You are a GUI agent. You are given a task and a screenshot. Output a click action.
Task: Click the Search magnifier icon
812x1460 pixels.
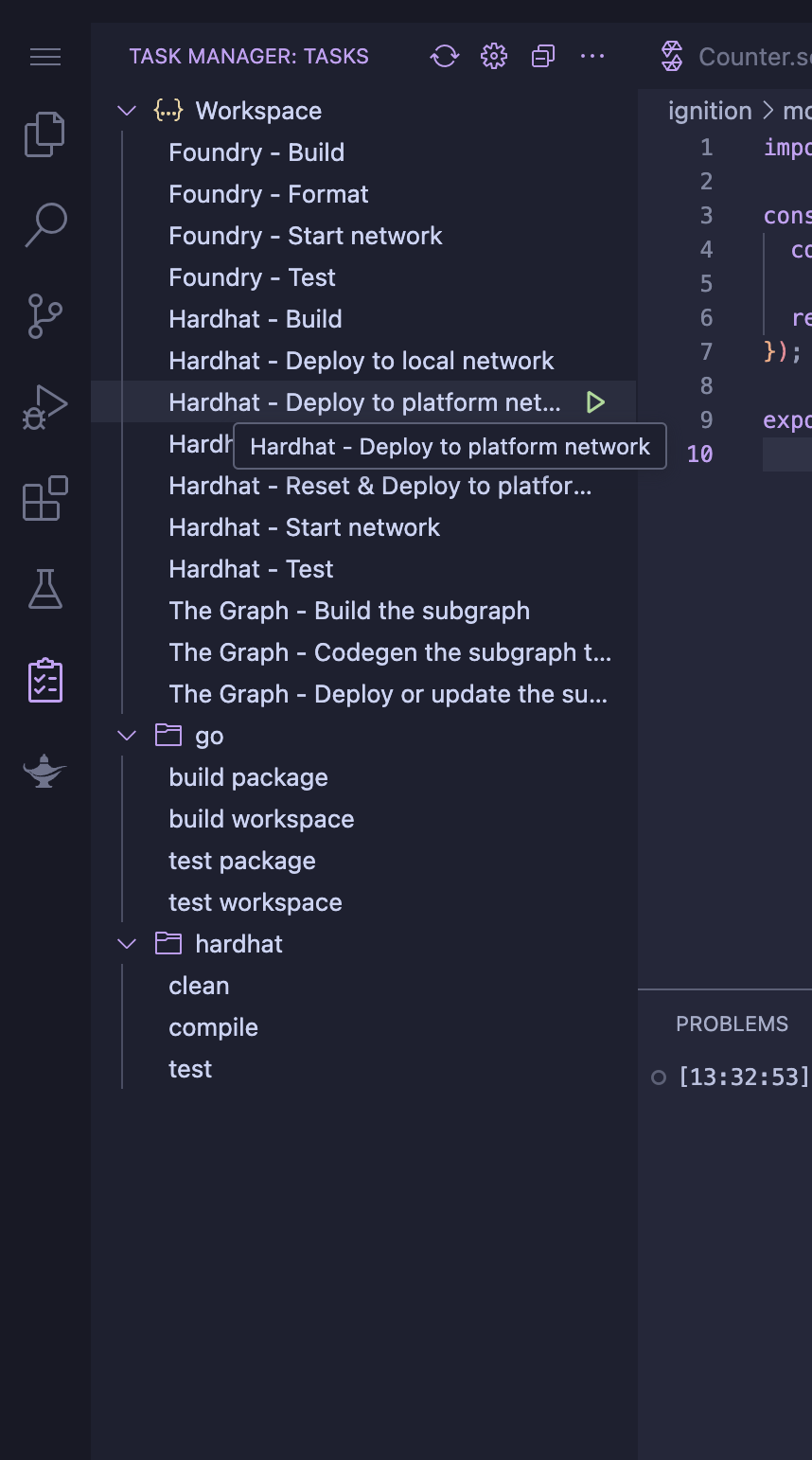(x=44, y=225)
